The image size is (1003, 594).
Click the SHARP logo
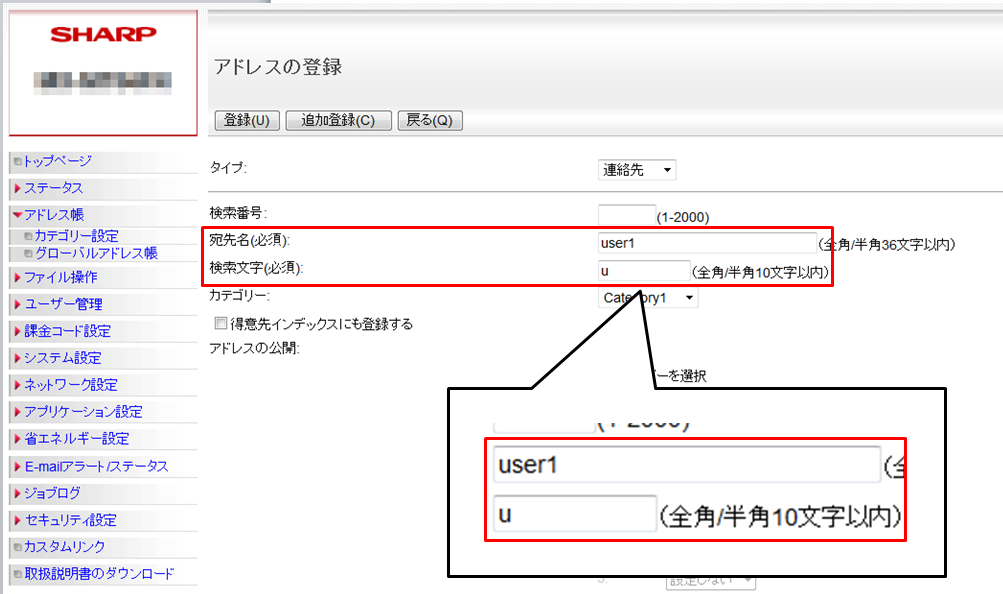pyautogui.click(x=103, y=35)
